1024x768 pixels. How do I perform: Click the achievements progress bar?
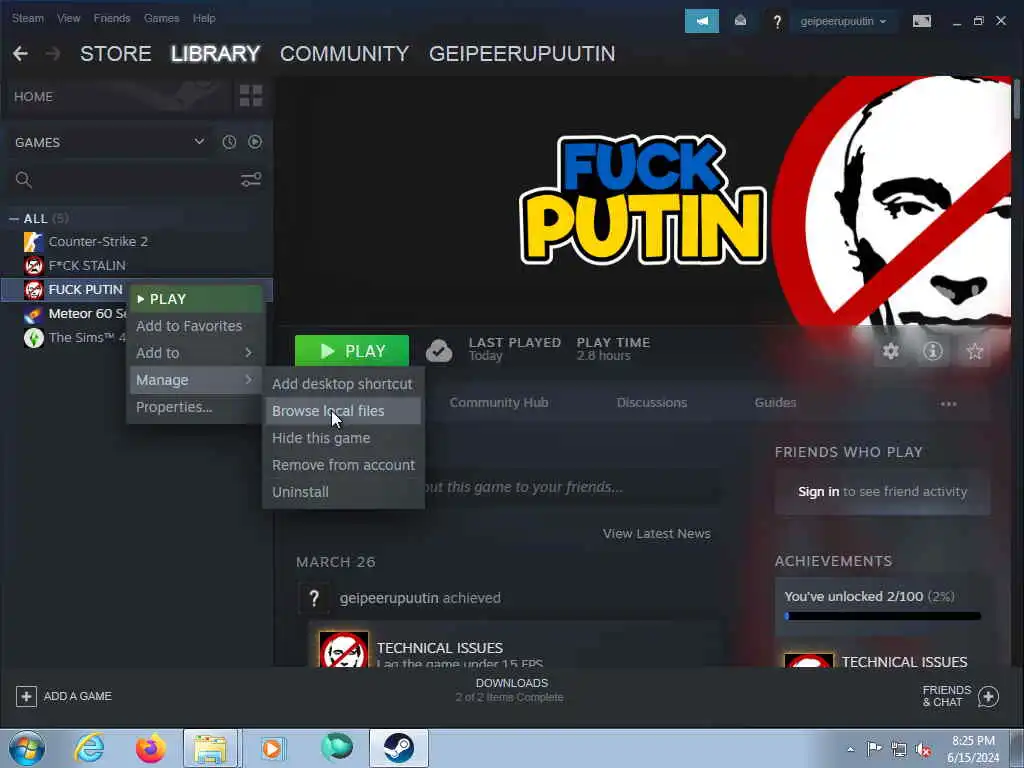click(882, 616)
